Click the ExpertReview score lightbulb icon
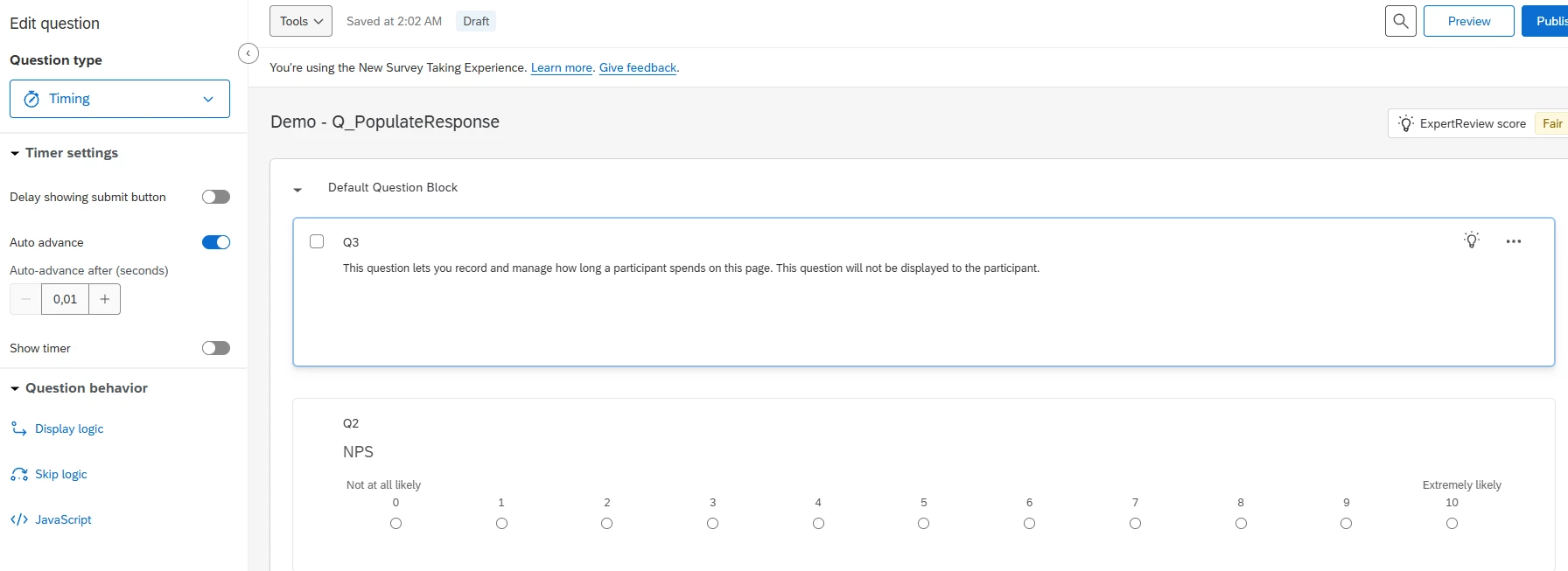 1406,123
